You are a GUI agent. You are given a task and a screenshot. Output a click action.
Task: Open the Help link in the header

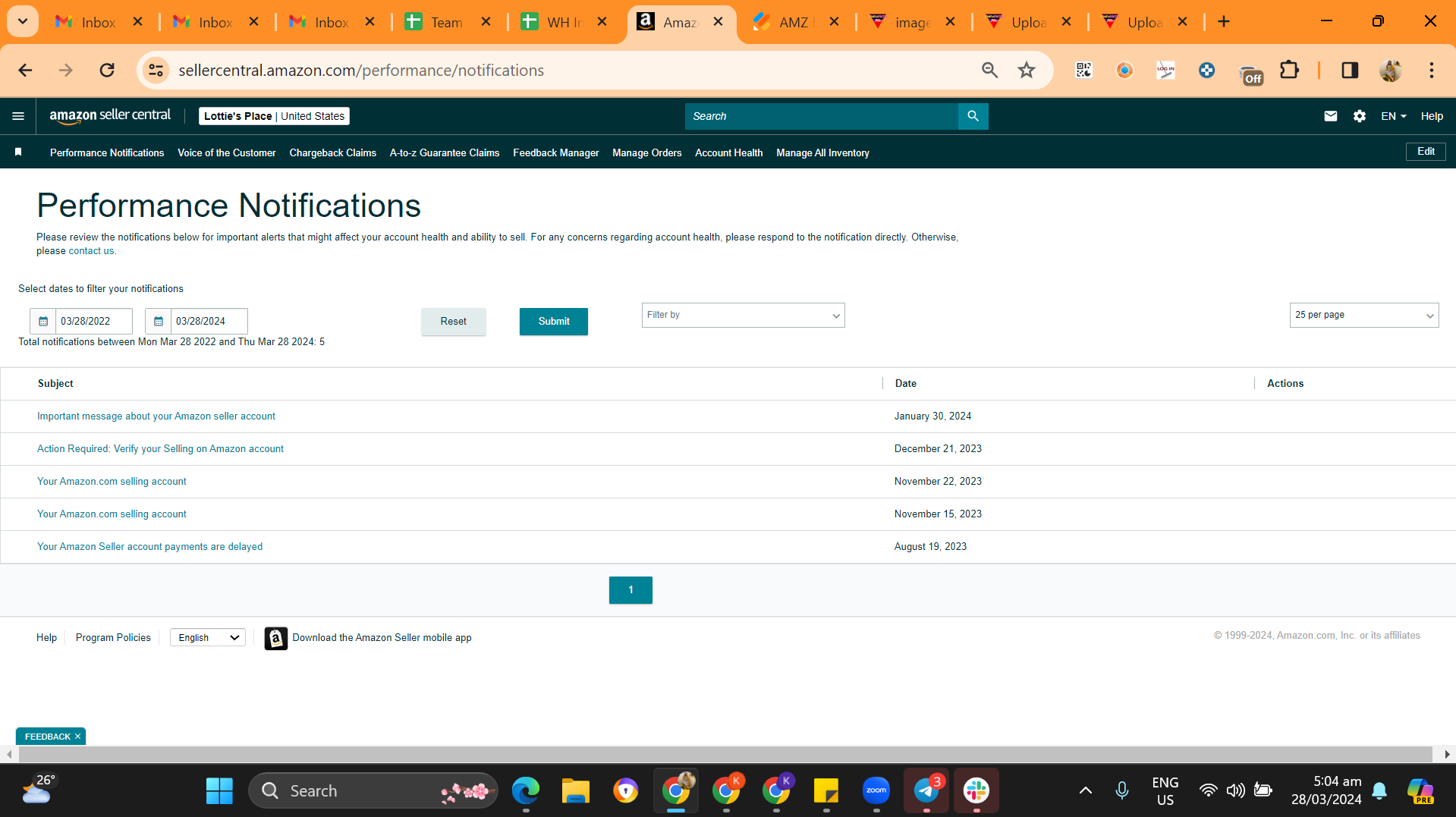(x=1432, y=116)
